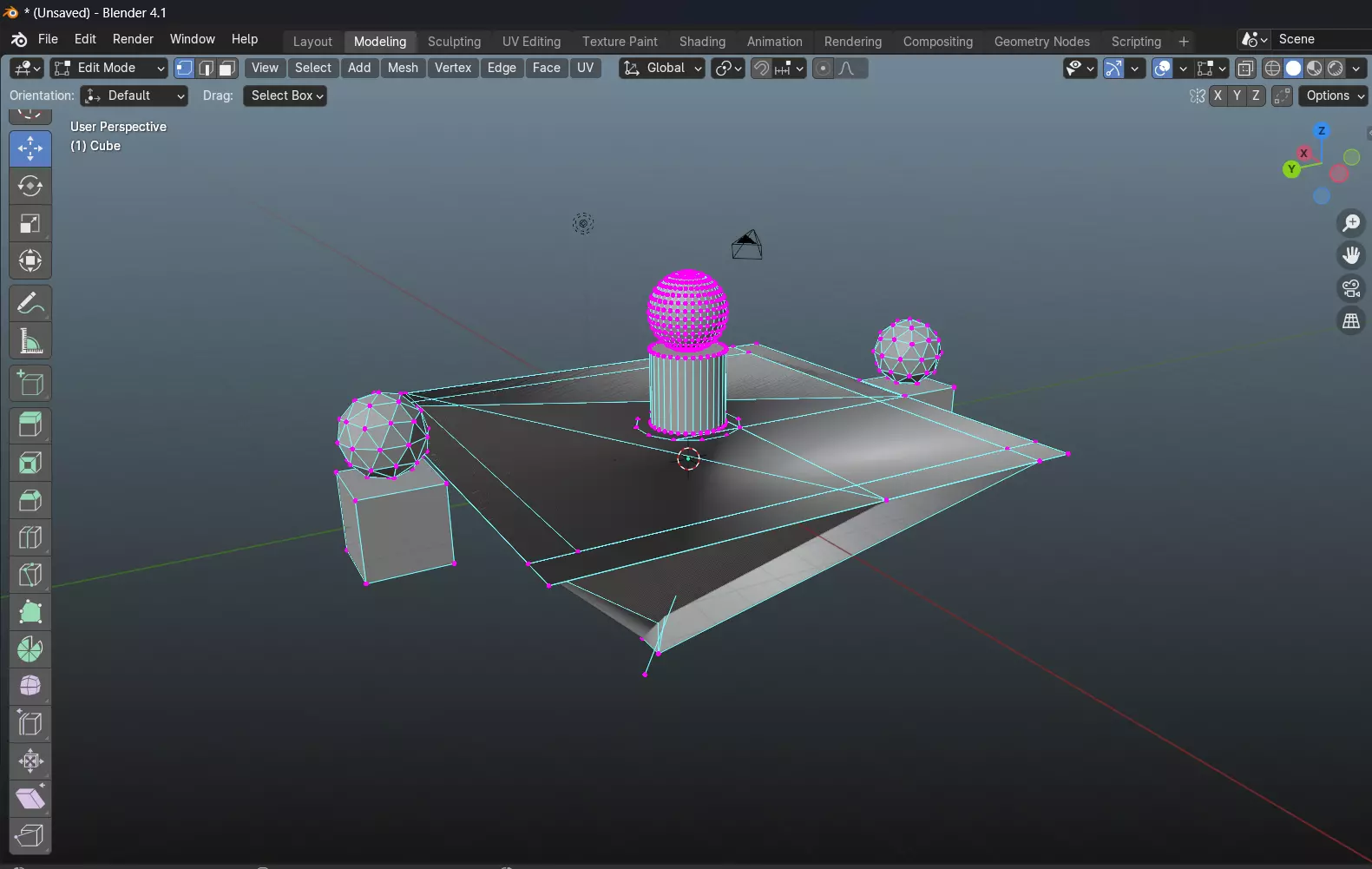Screen dimensions: 1372x869
Task: Select the Transform tool
Action: click(x=30, y=260)
